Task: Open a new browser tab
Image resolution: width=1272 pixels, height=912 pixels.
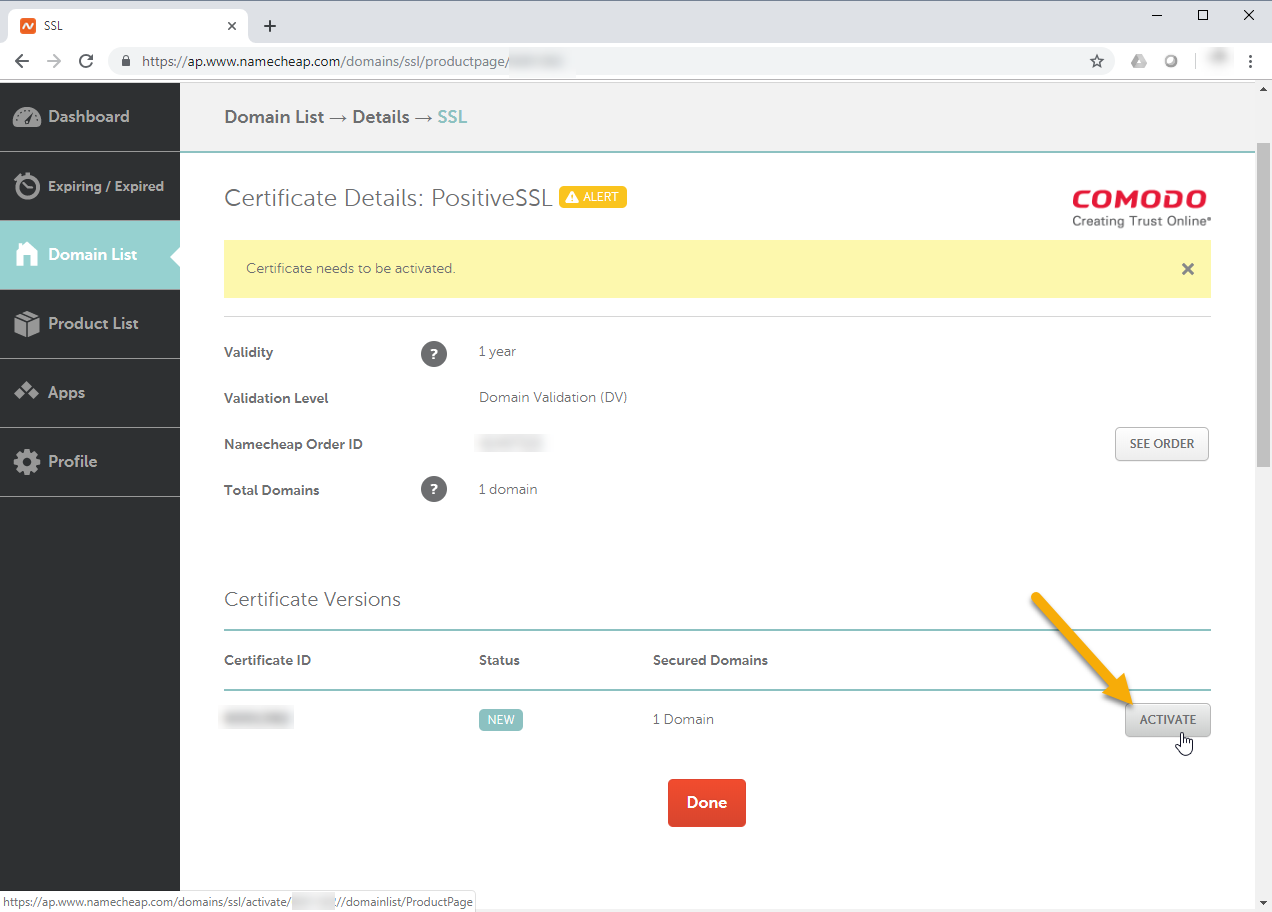Action: pos(270,26)
